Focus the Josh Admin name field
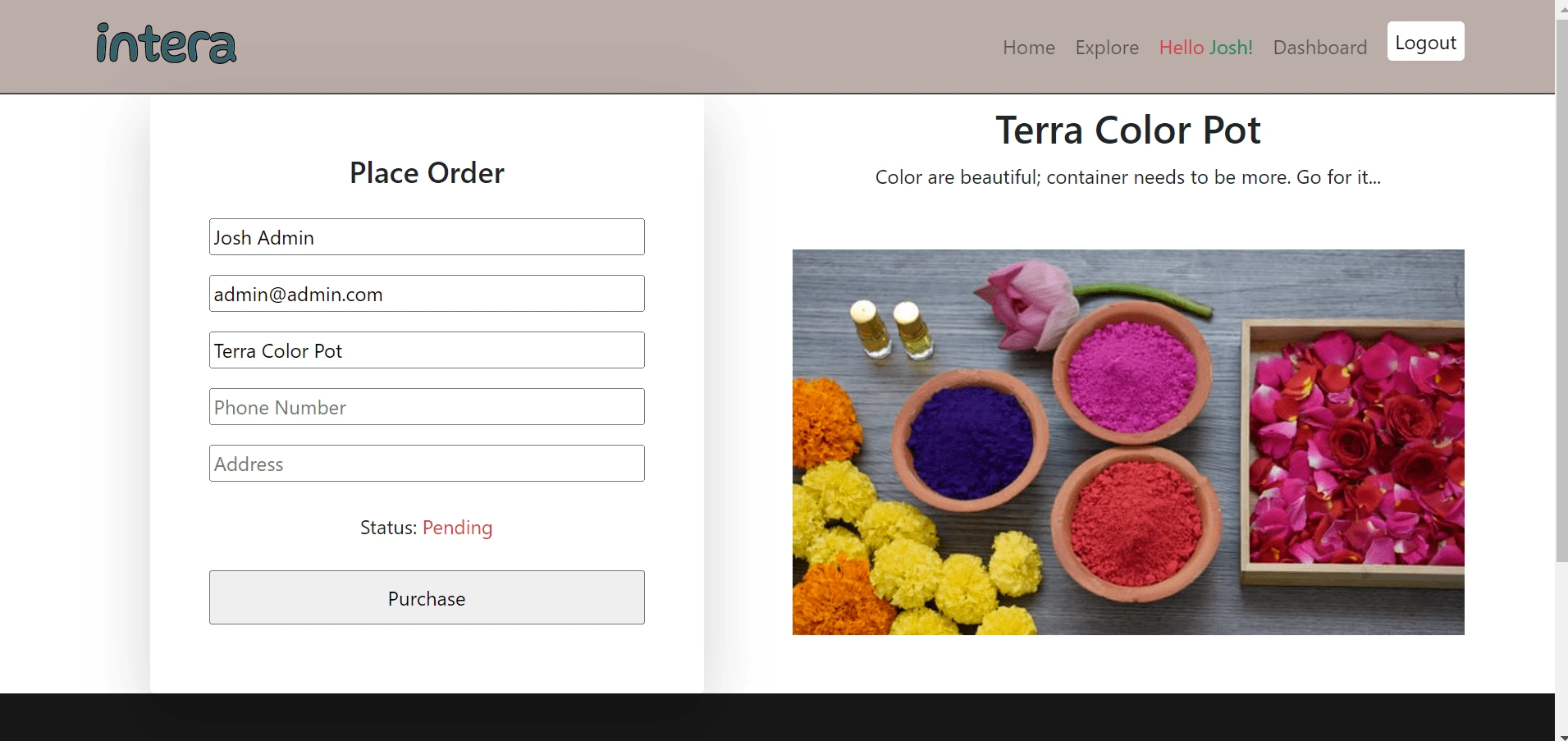 427,237
